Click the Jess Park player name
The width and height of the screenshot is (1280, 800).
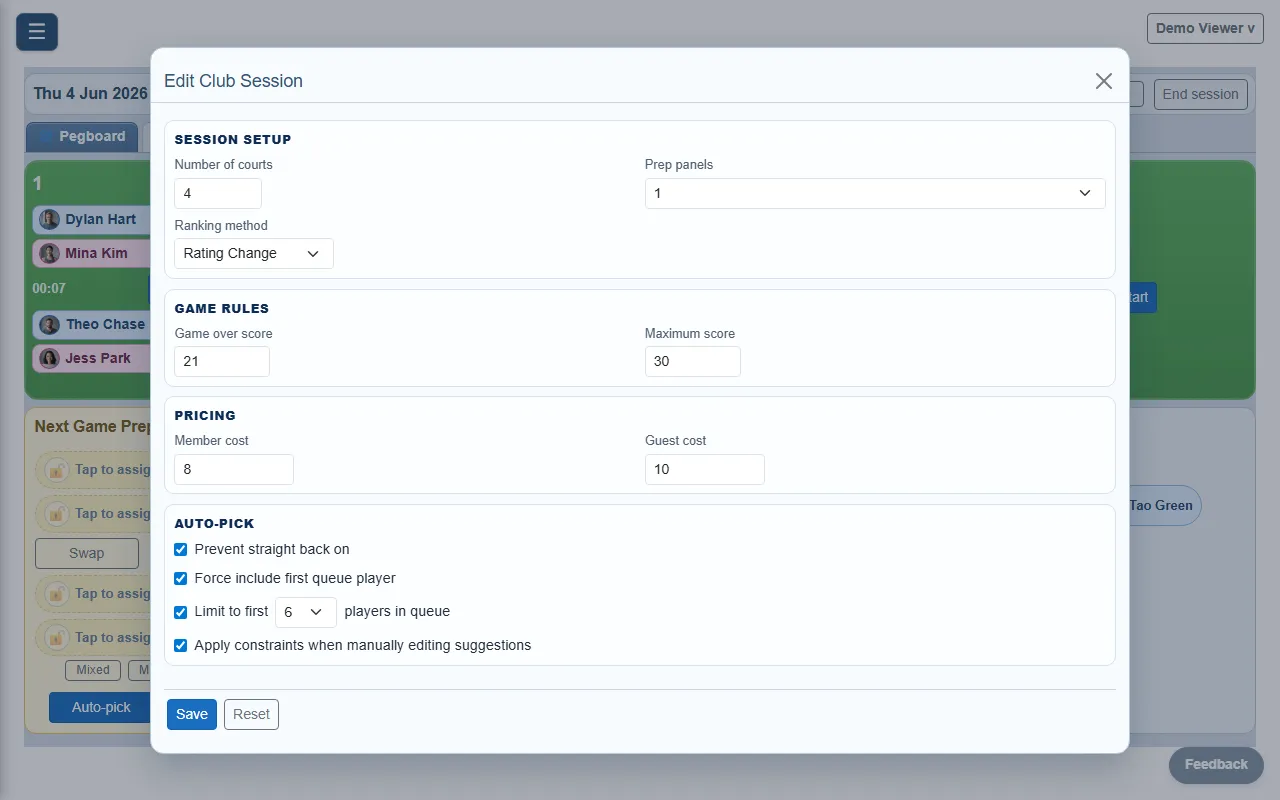coord(98,358)
